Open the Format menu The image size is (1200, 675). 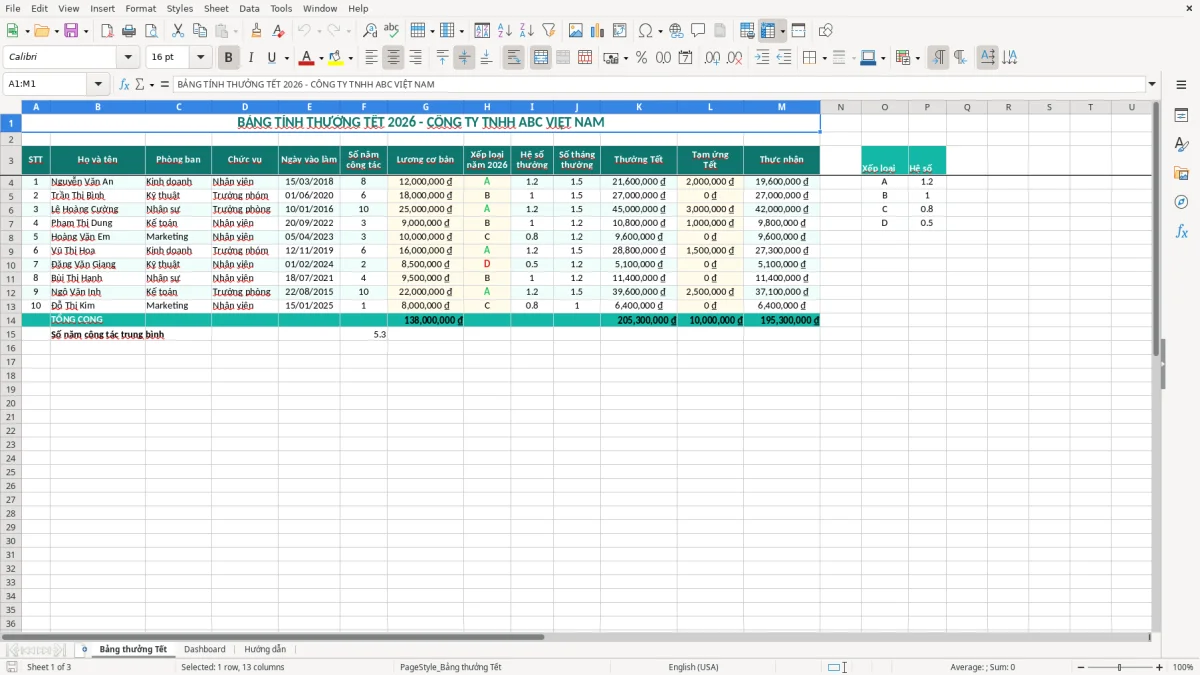pyautogui.click(x=140, y=8)
